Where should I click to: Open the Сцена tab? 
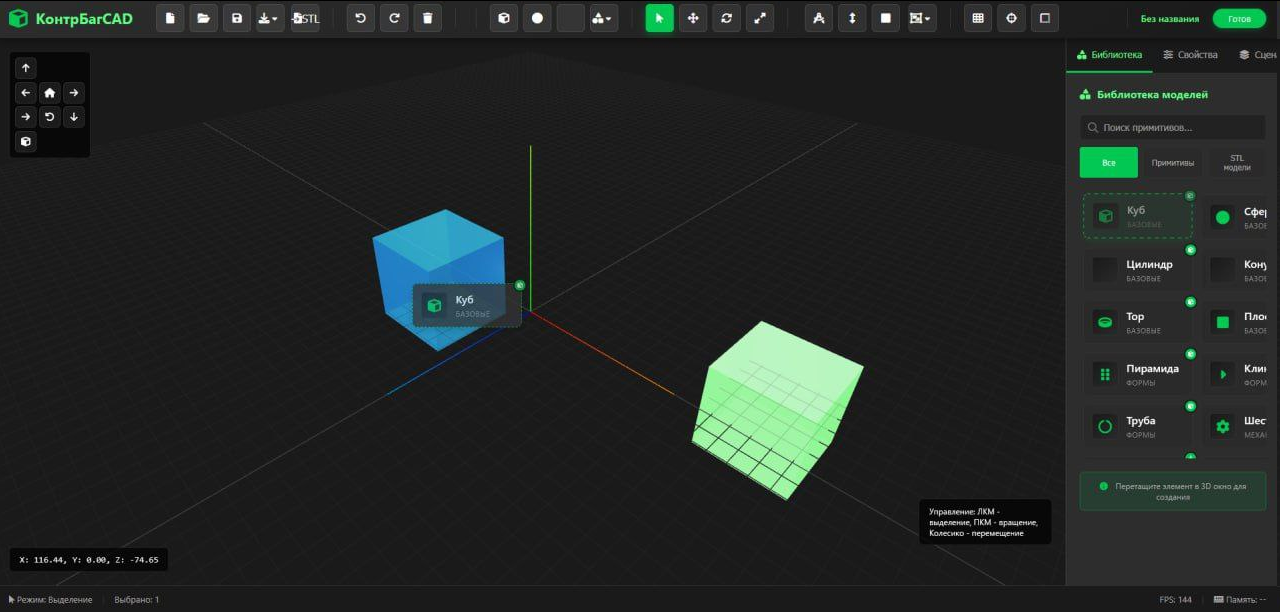(x=1259, y=55)
